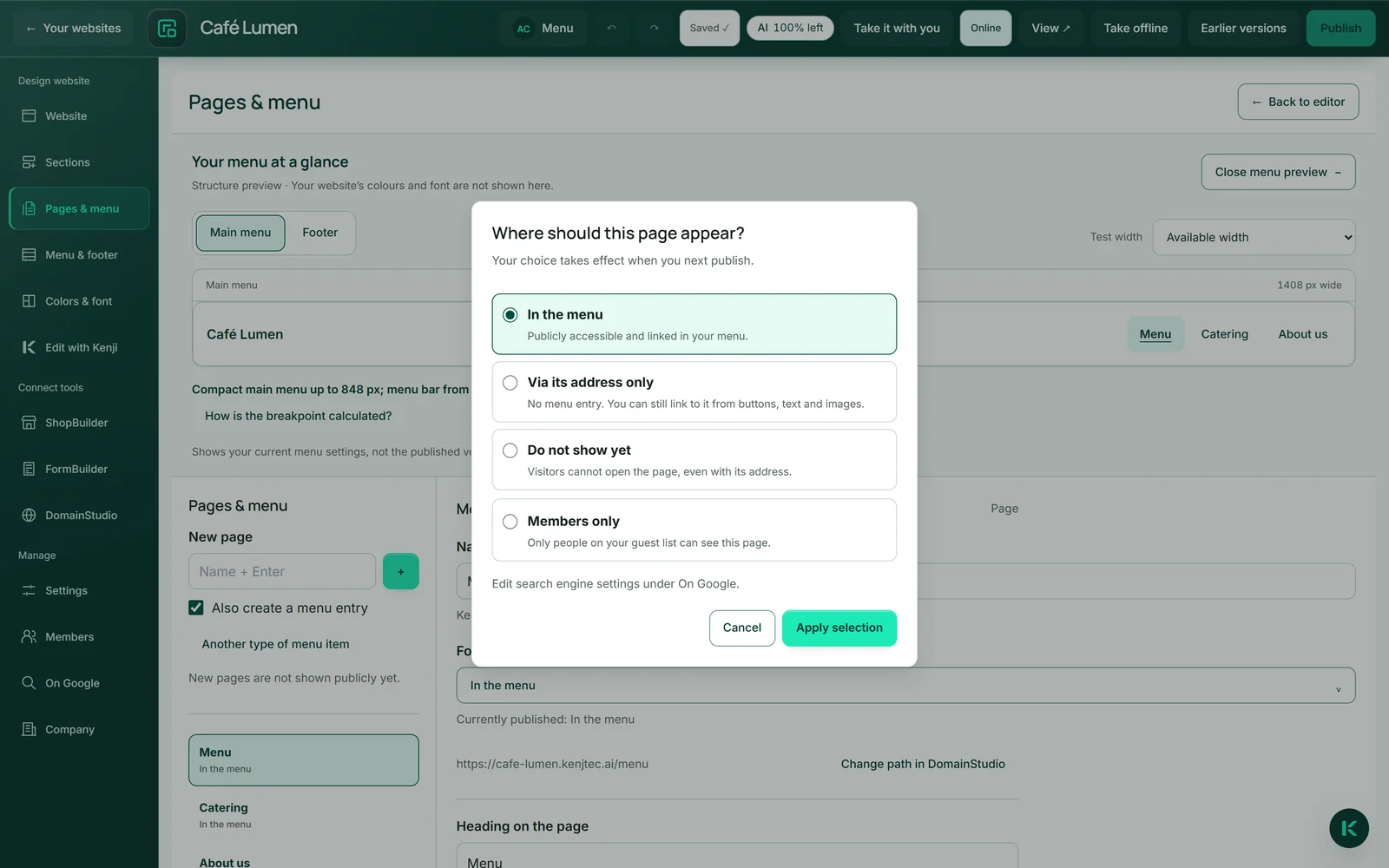
Task: Open the DomainStudio globe icon
Action: pos(29,516)
